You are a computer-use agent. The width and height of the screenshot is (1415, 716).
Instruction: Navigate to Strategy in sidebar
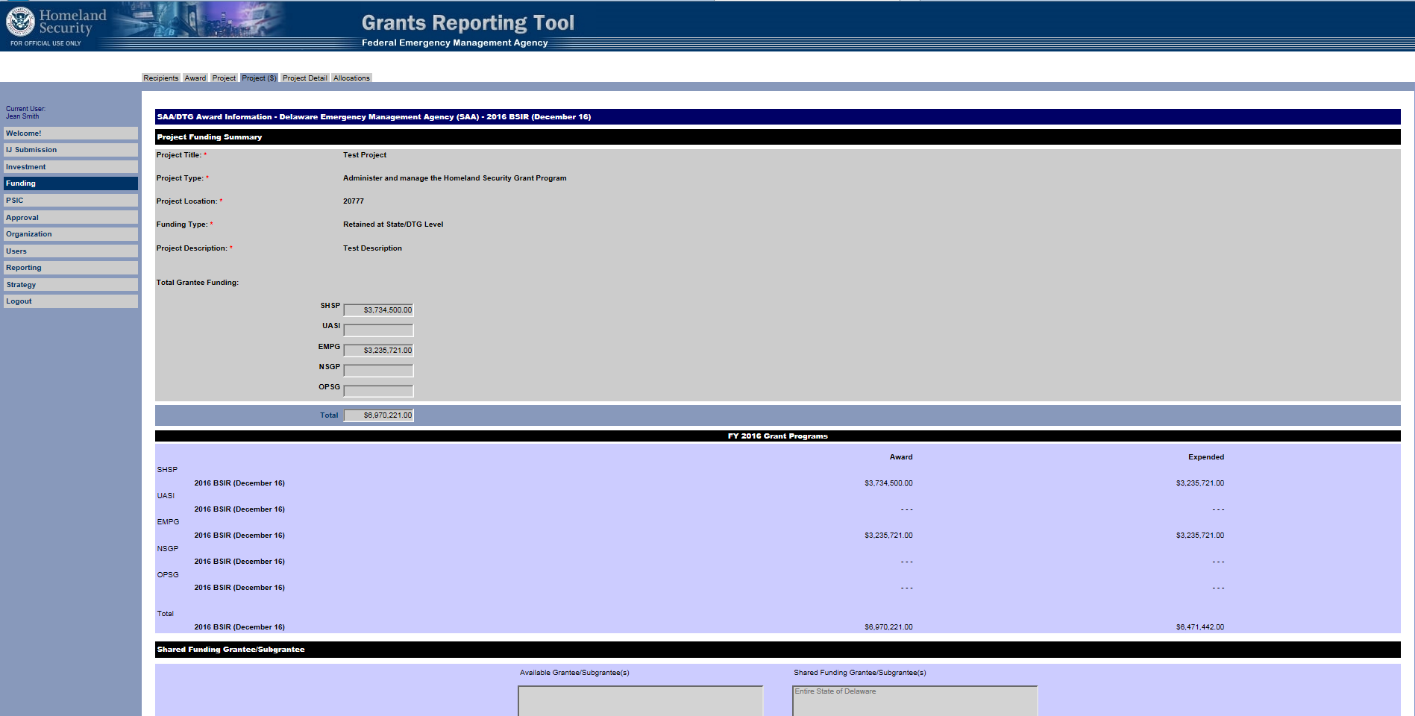point(70,285)
